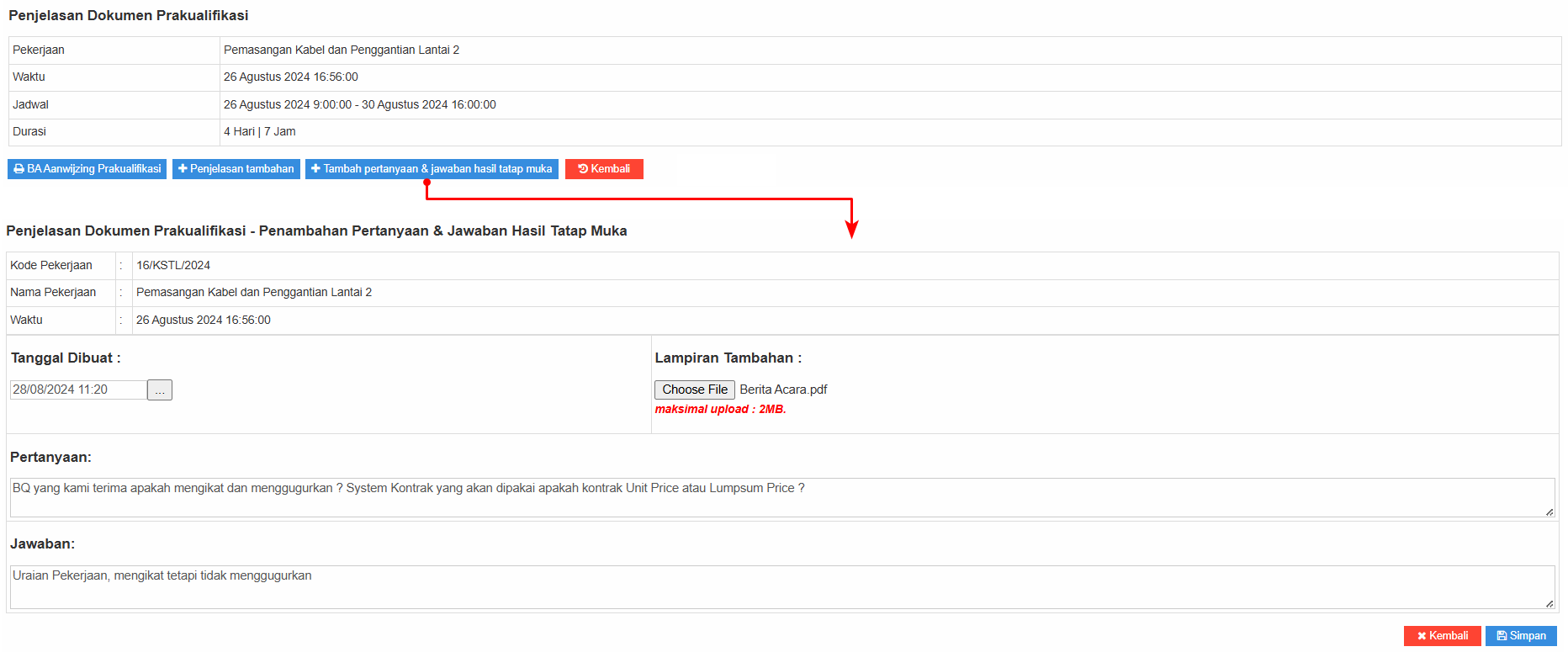1568x652 pixels.
Task: Focus the Jawaban text area
Action: coord(782,587)
